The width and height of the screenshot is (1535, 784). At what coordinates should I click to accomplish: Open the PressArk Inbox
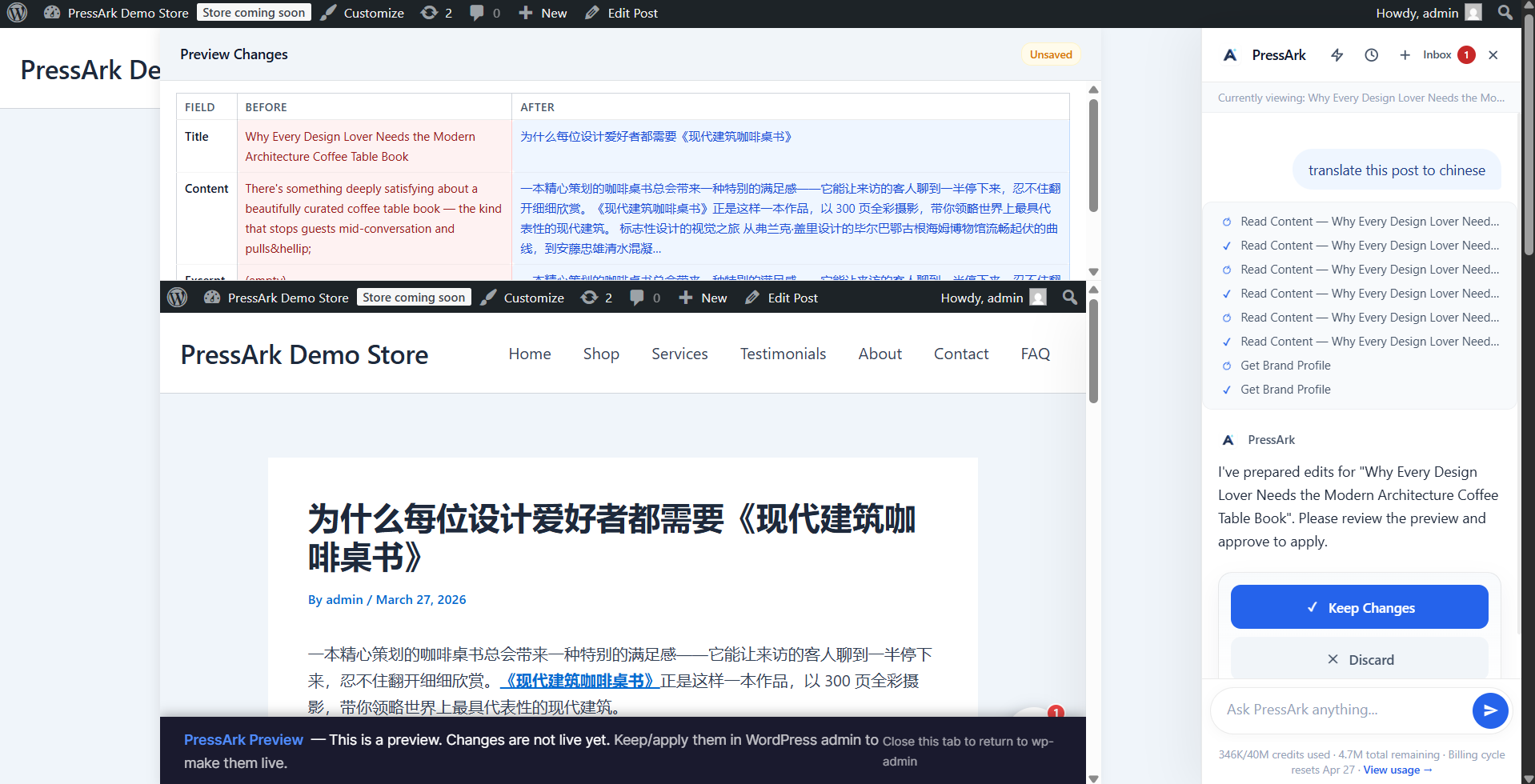pyautogui.click(x=1448, y=55)
